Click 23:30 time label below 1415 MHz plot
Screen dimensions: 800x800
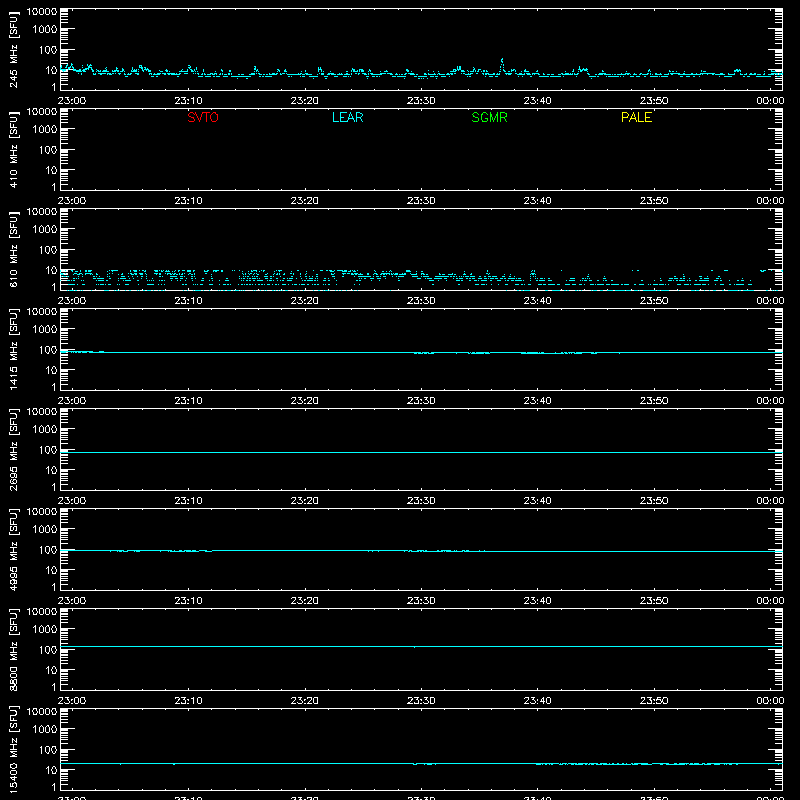click(x=421, y=401)
